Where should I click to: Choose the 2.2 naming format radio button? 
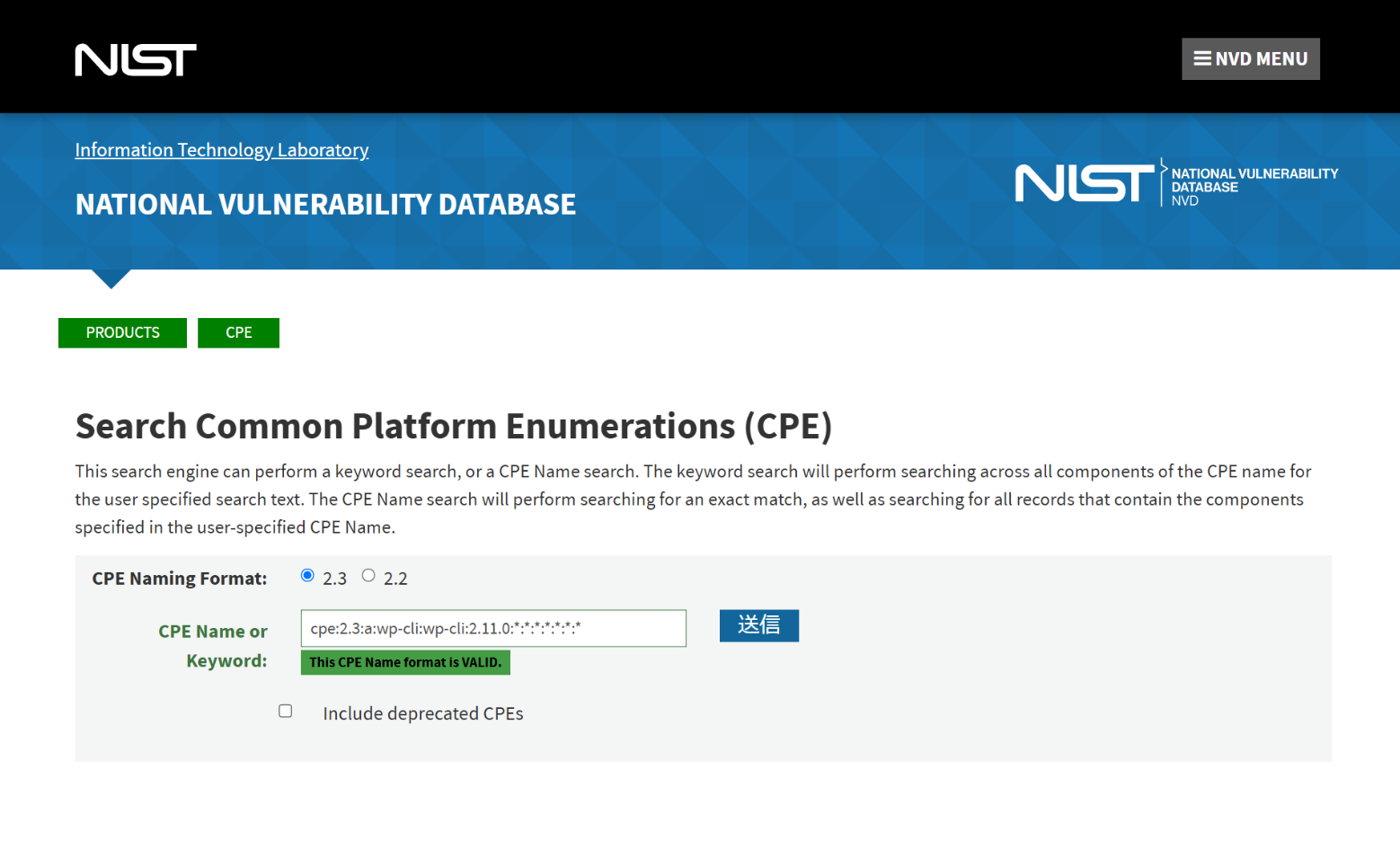pyautogui.click(x=368, y=576)
